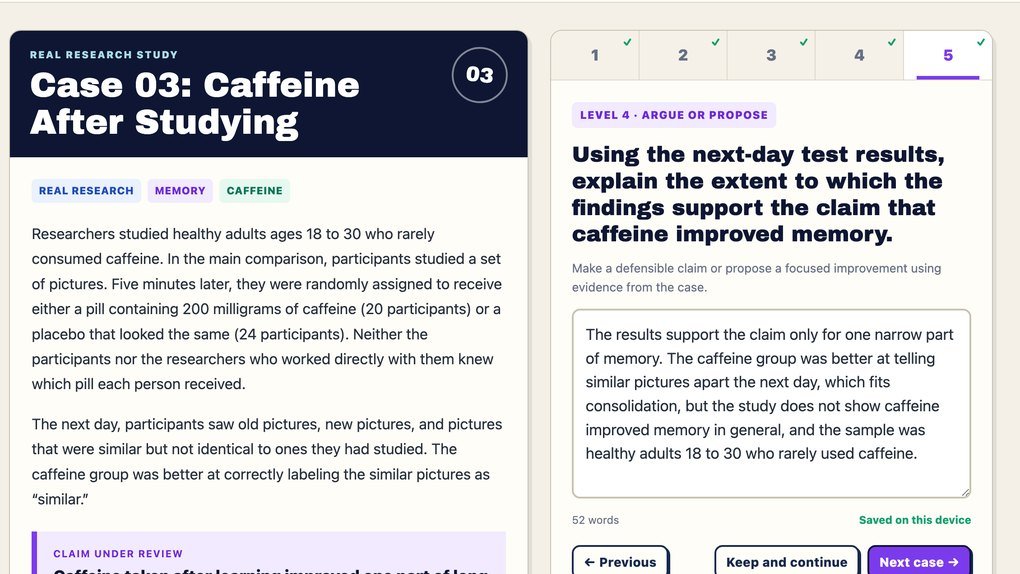
Task: Click the MEMORY tag
Action: pos(180,191)
